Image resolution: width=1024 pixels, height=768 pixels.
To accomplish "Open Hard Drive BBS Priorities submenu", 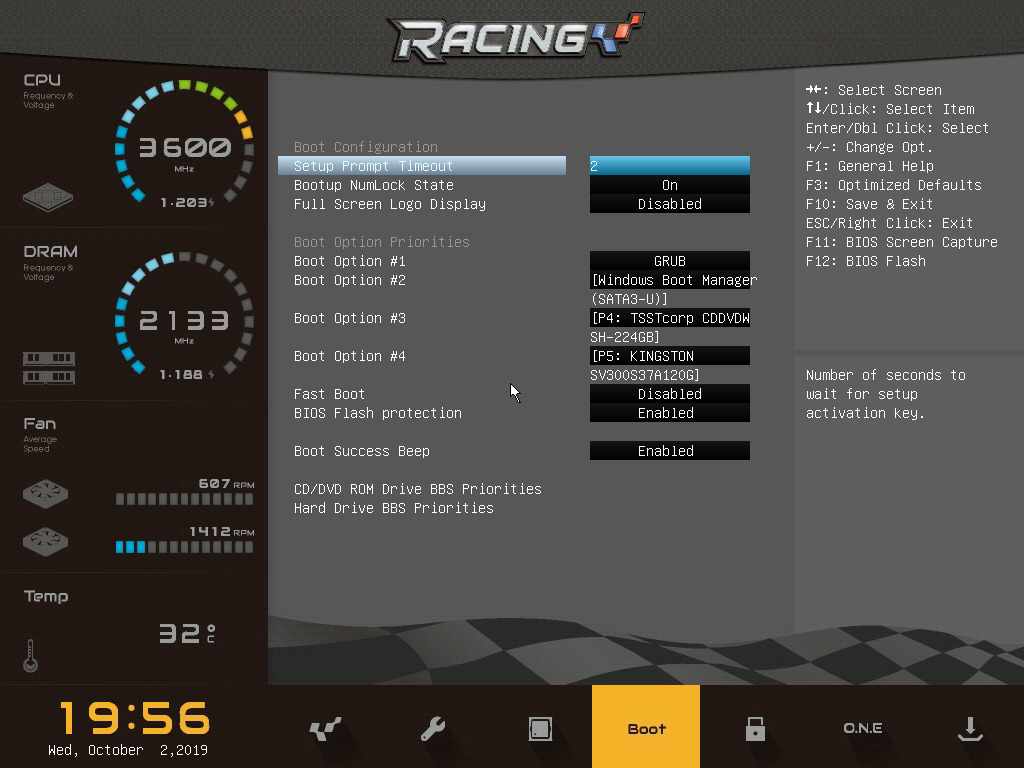I will point(394,508).
